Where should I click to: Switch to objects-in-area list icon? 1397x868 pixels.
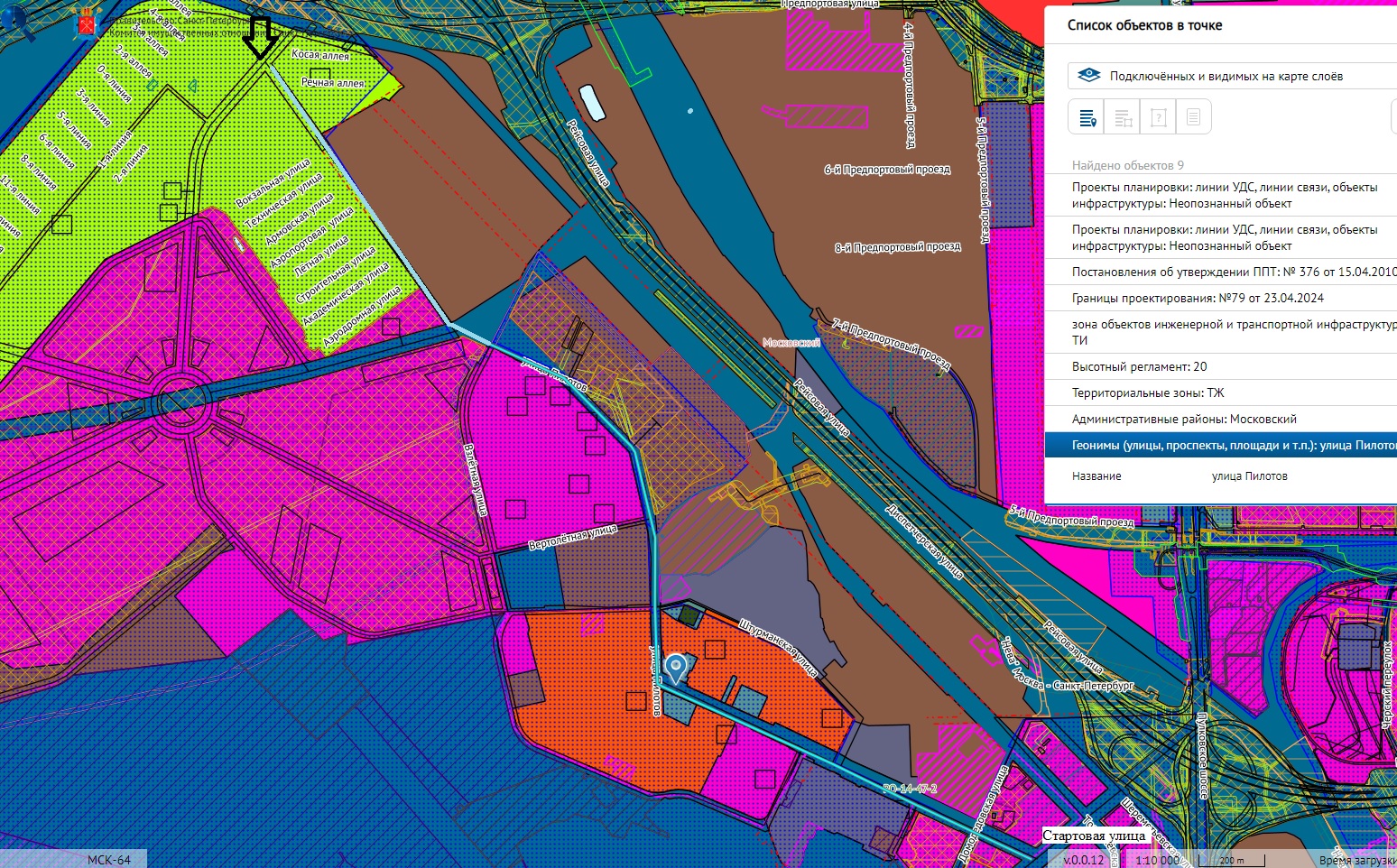pyautogui.click(x=1123, y=117)
